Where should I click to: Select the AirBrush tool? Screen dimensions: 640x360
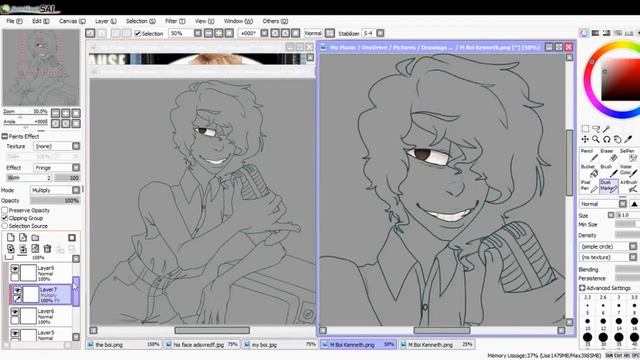pos(628,186)
